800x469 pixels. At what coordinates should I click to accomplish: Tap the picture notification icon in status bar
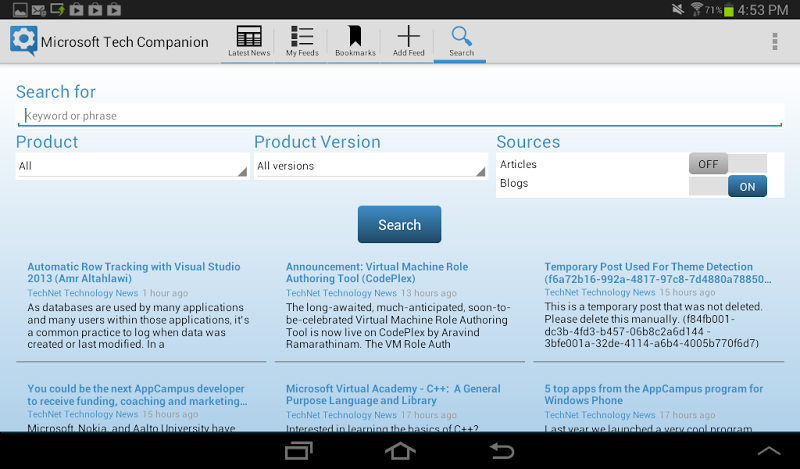20,9
